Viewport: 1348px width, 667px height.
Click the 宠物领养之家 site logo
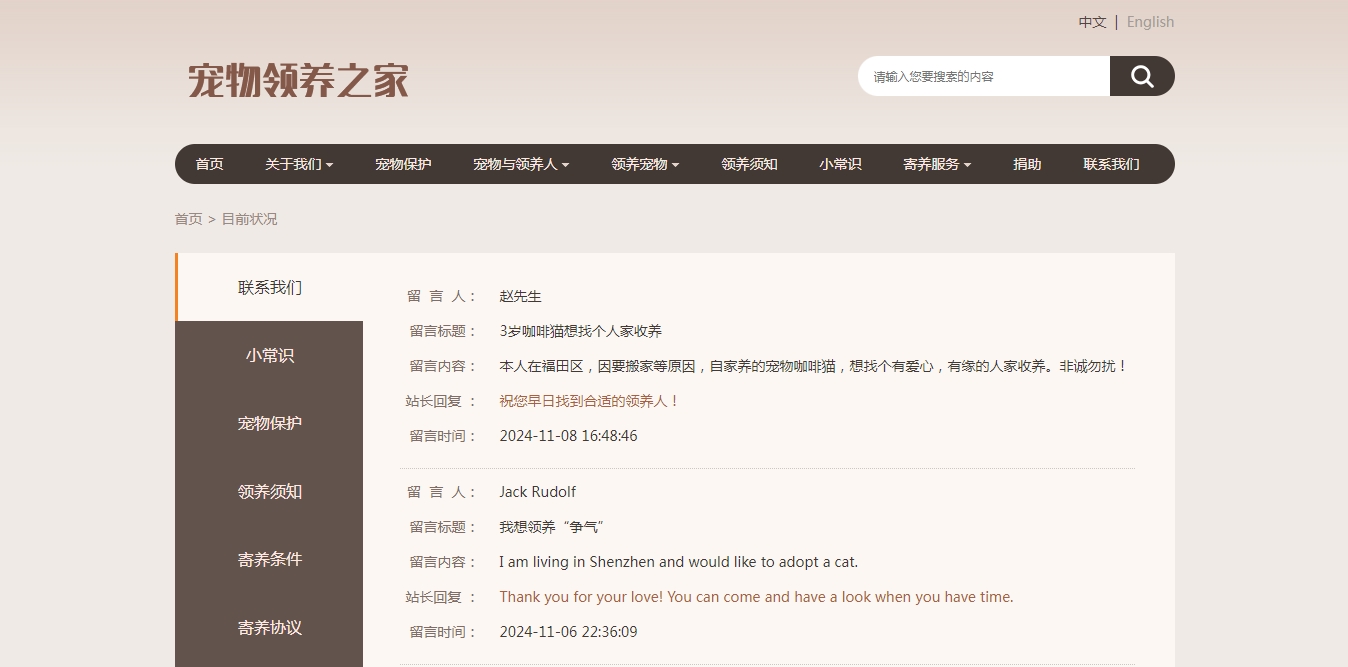pos(298,80)
